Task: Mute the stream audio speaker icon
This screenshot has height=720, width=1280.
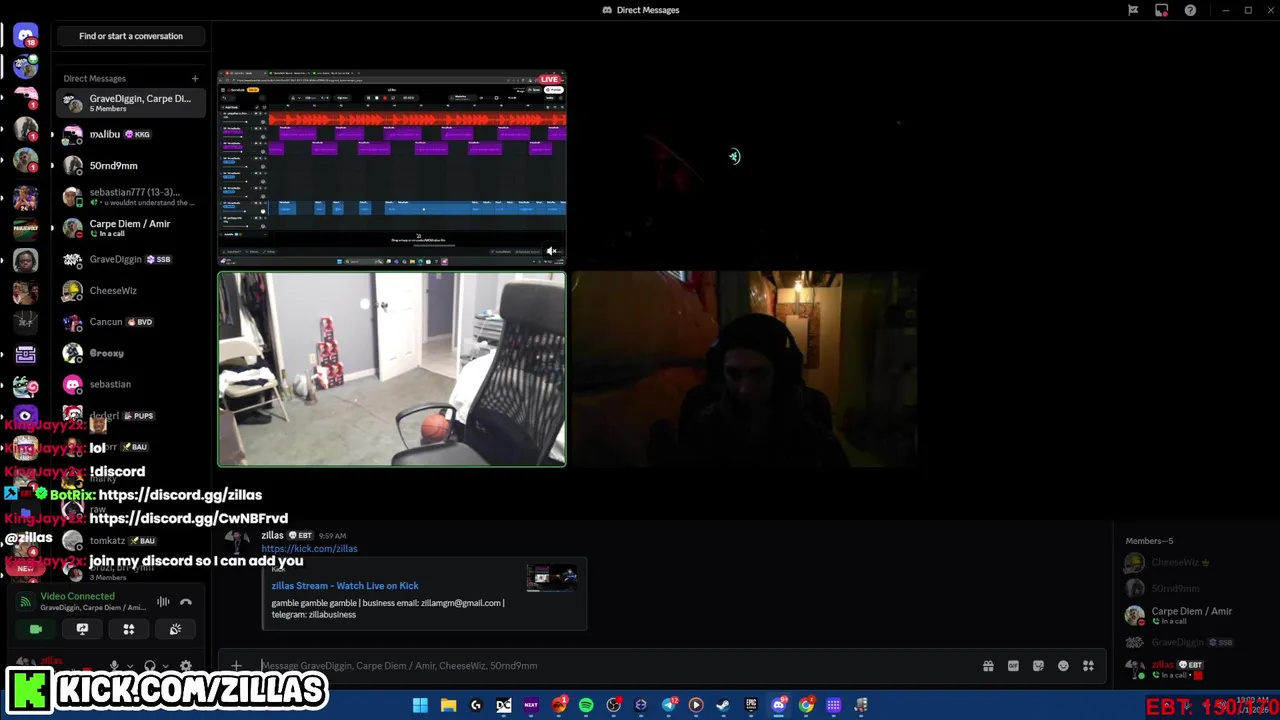Action: [x=551, y=252]
